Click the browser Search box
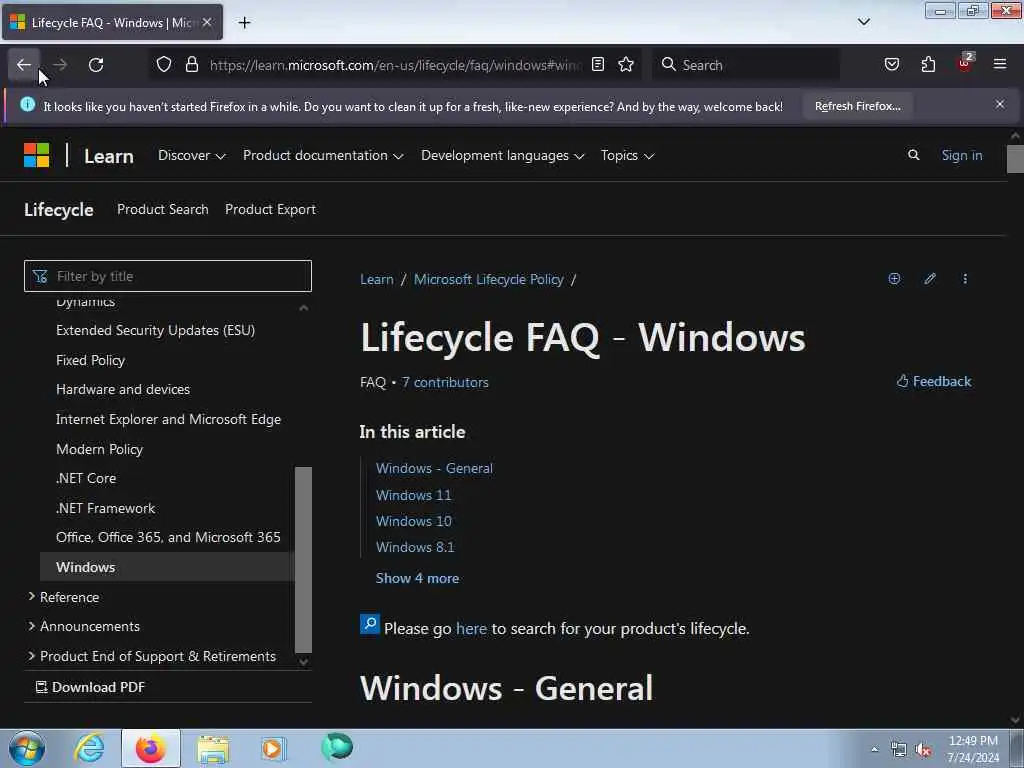 tap(746, 65)
